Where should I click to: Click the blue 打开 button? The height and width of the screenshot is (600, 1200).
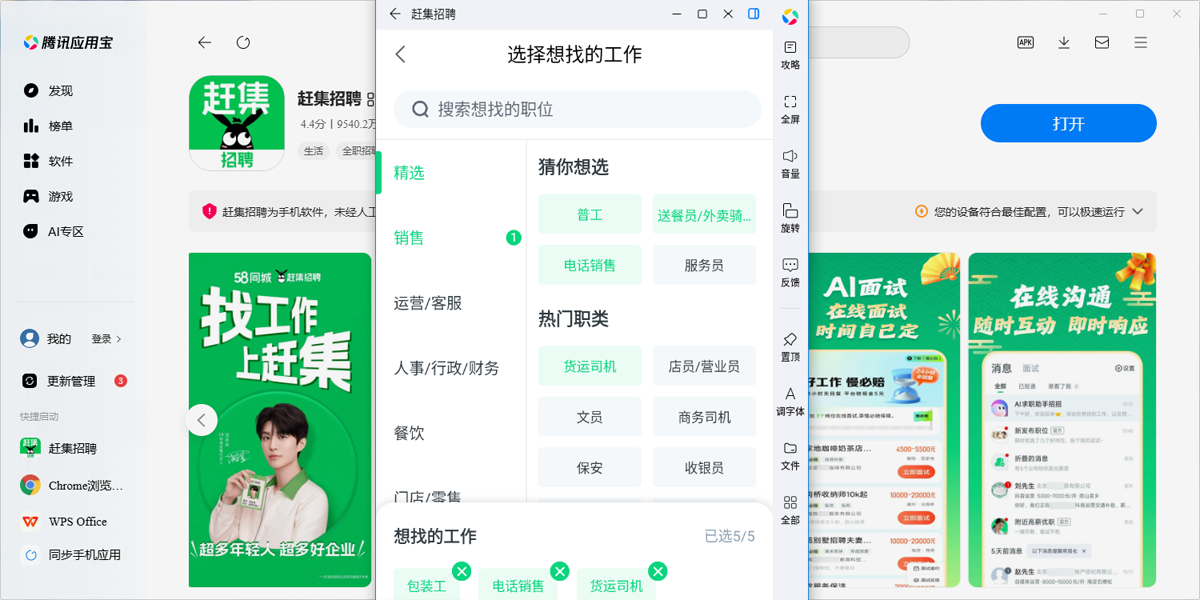point(1068,124)
